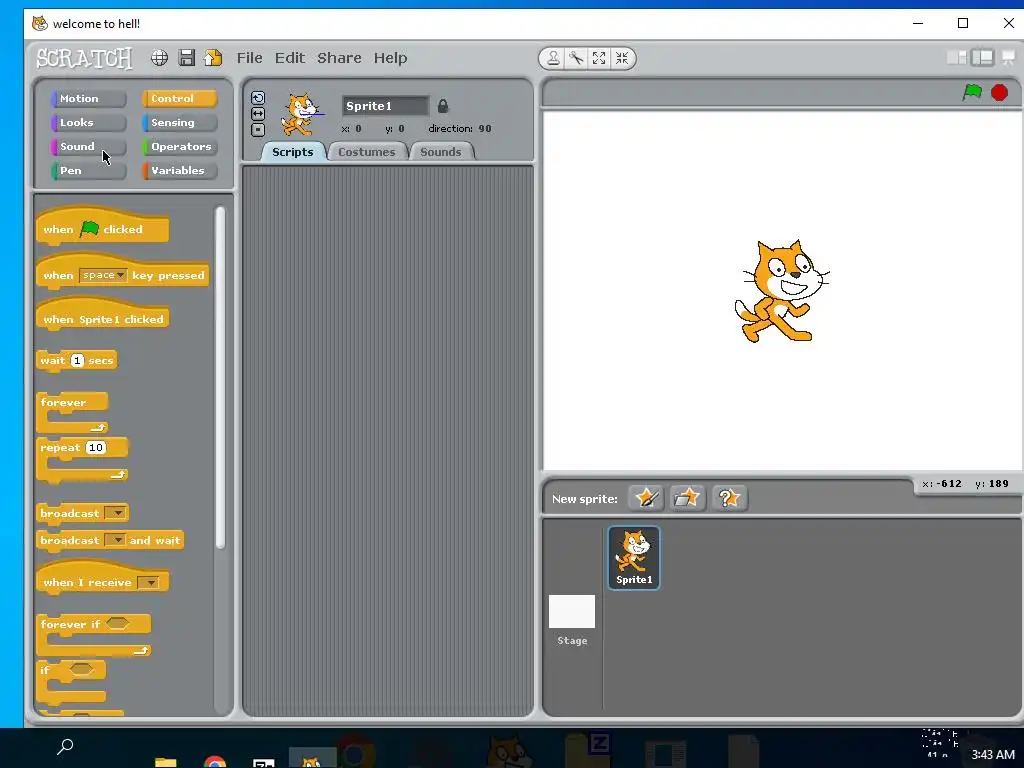
Task: Click the taskbar clock showing 3:43 AM
Action: 993,754
